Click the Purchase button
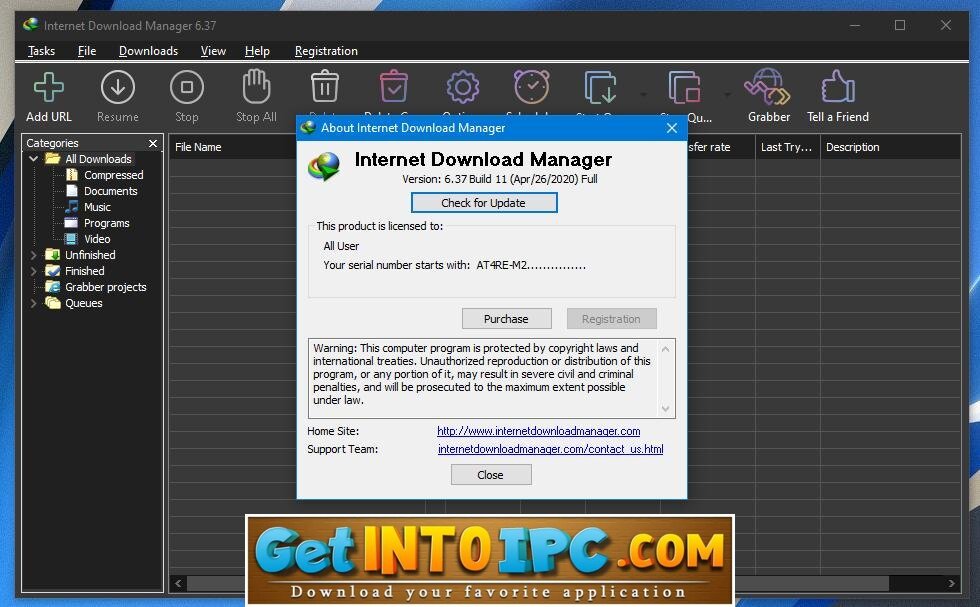 click(x=506, y=319)
